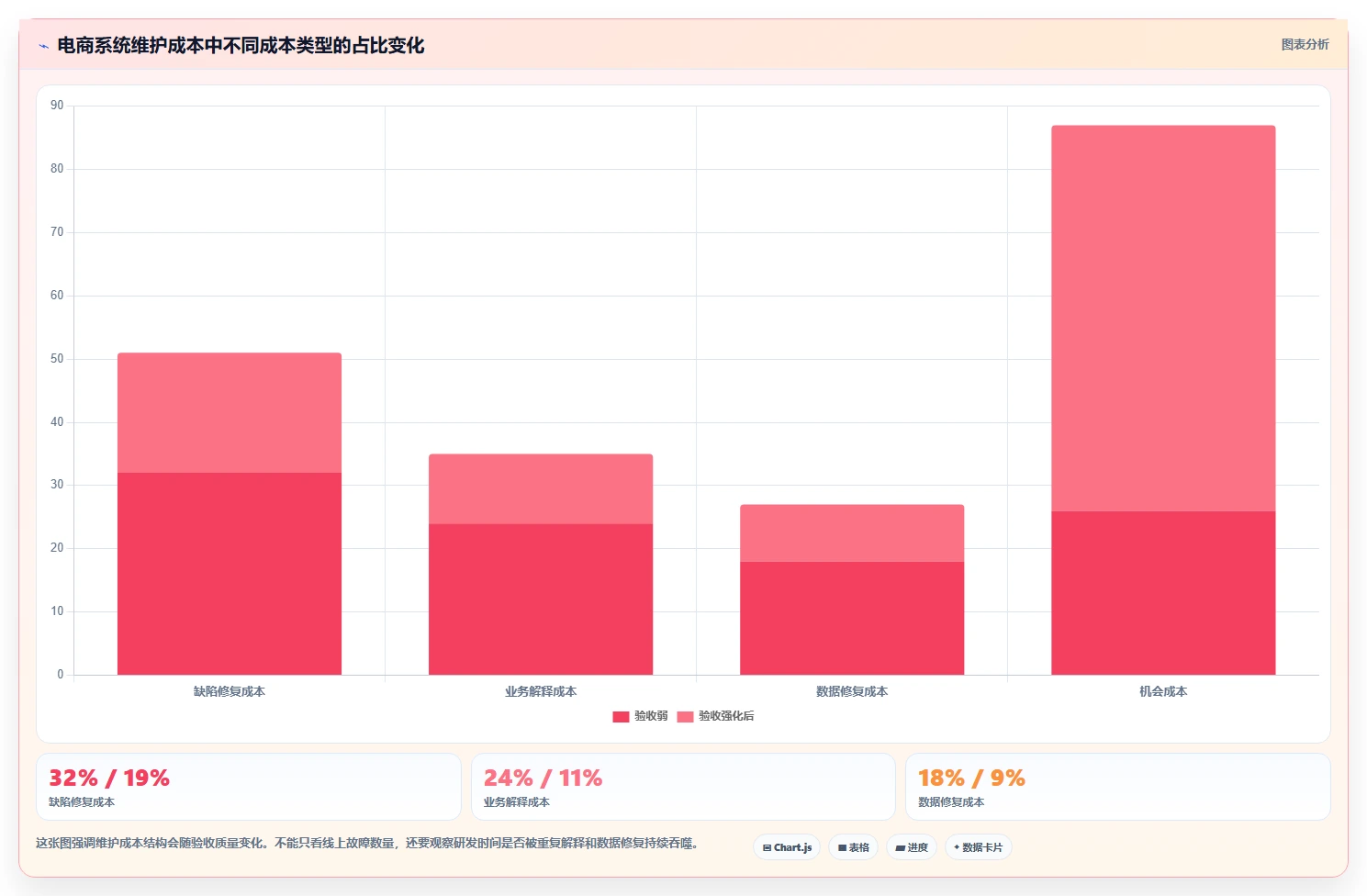The image size is (1367, 896).
Task: Click the dark 验收弱 bar for 数据修复成本
Action: click(x=852, y=618)
